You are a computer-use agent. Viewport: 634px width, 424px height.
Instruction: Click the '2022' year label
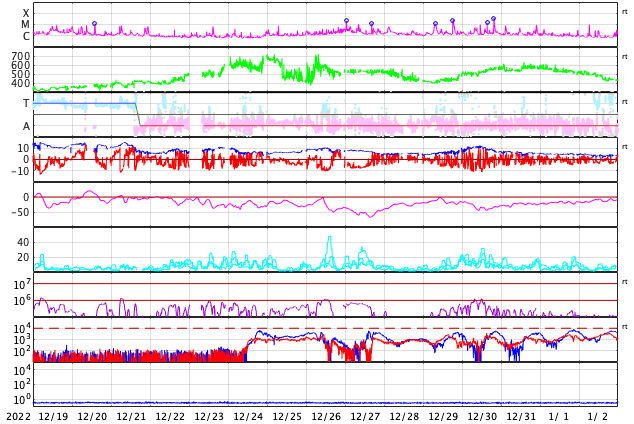pos(19,417)
